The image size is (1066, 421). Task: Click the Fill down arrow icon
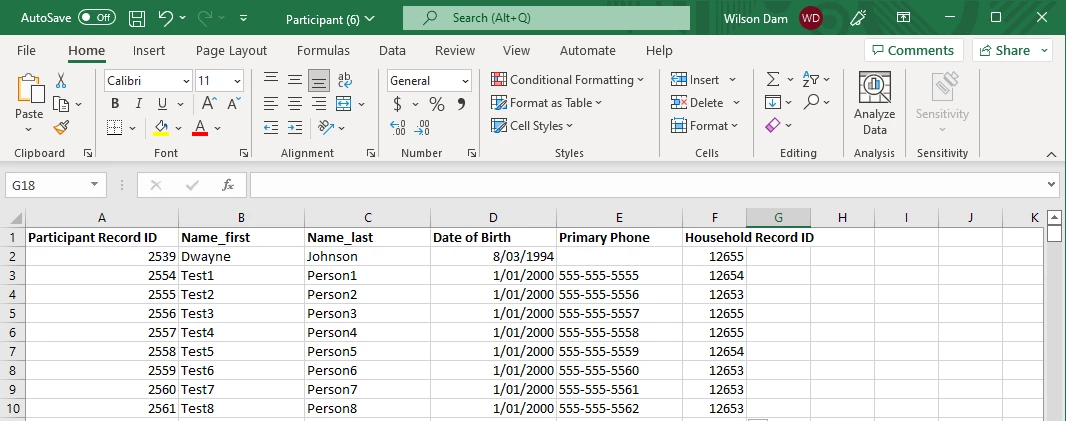pyautogui.click(x=773, y=103)
